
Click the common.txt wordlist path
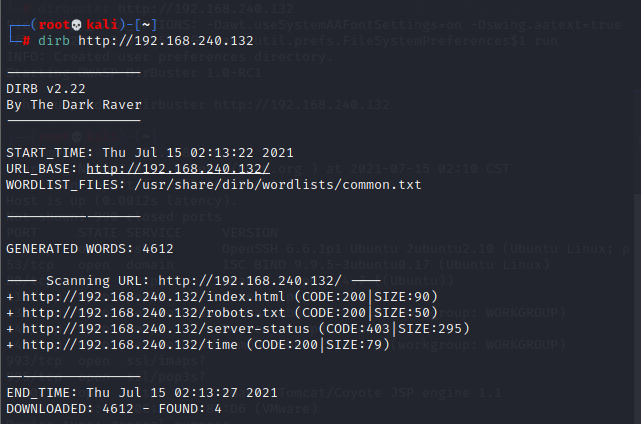(x=278, y=184)
